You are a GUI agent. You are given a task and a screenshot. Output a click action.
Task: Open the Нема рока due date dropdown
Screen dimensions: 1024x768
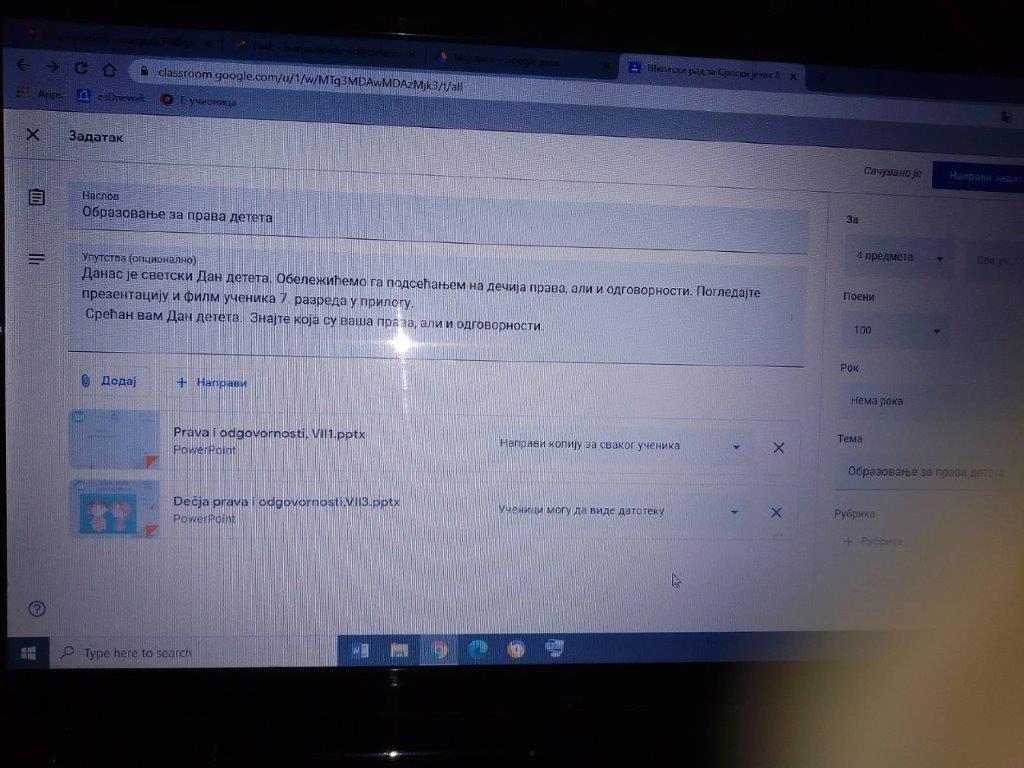[931, 401]
